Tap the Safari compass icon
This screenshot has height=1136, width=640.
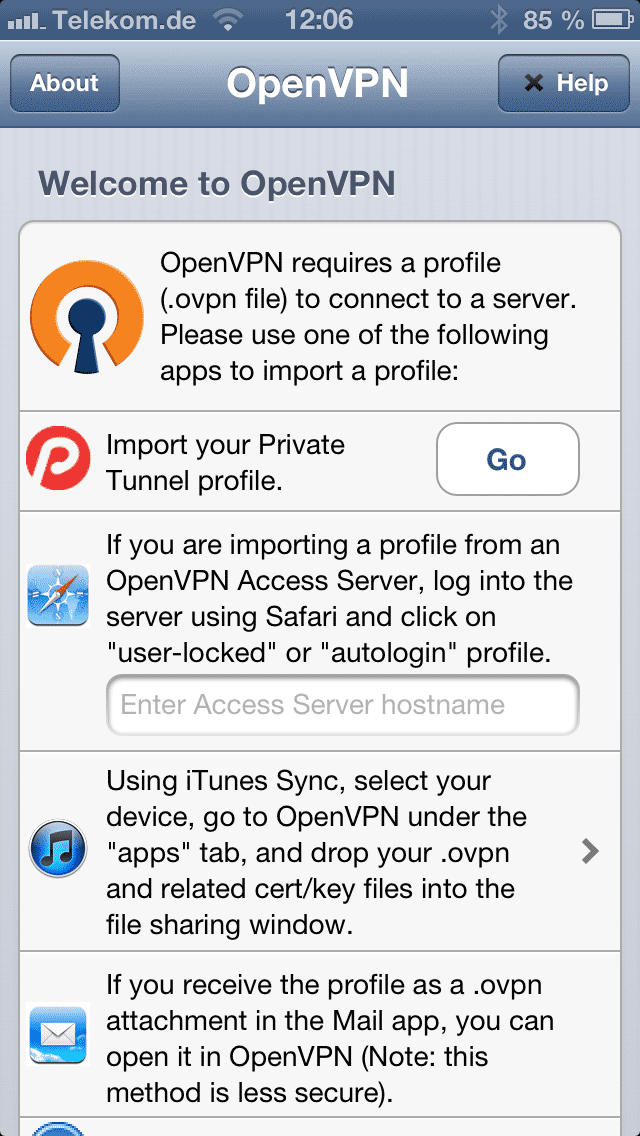click(x=58, y=596)
